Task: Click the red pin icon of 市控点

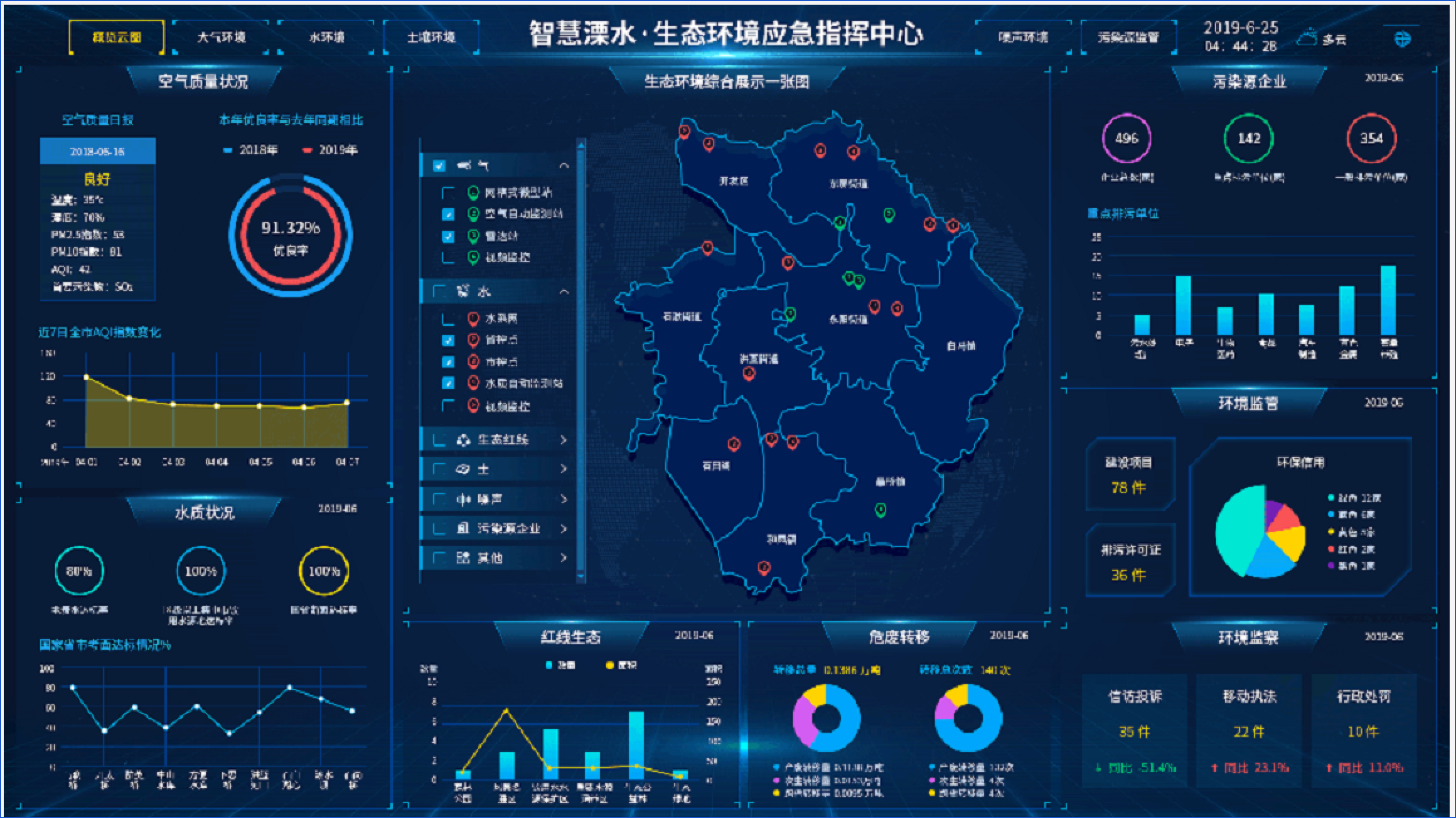Action: 474,362
